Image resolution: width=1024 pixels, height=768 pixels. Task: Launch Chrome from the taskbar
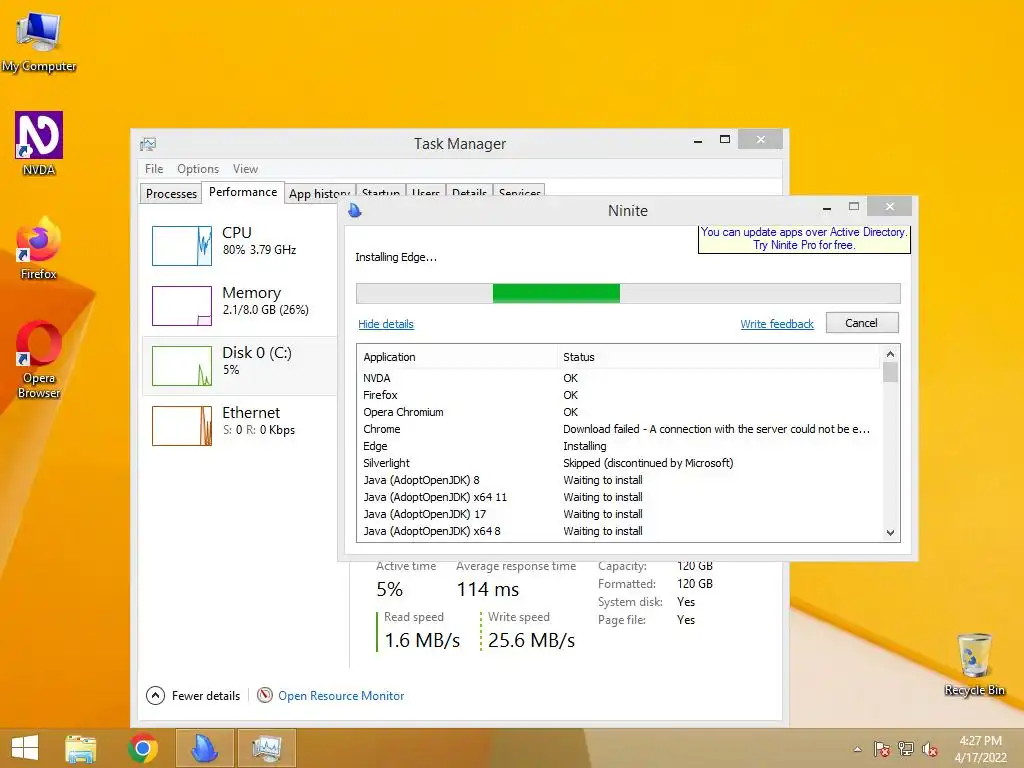[x=142, y=748]
